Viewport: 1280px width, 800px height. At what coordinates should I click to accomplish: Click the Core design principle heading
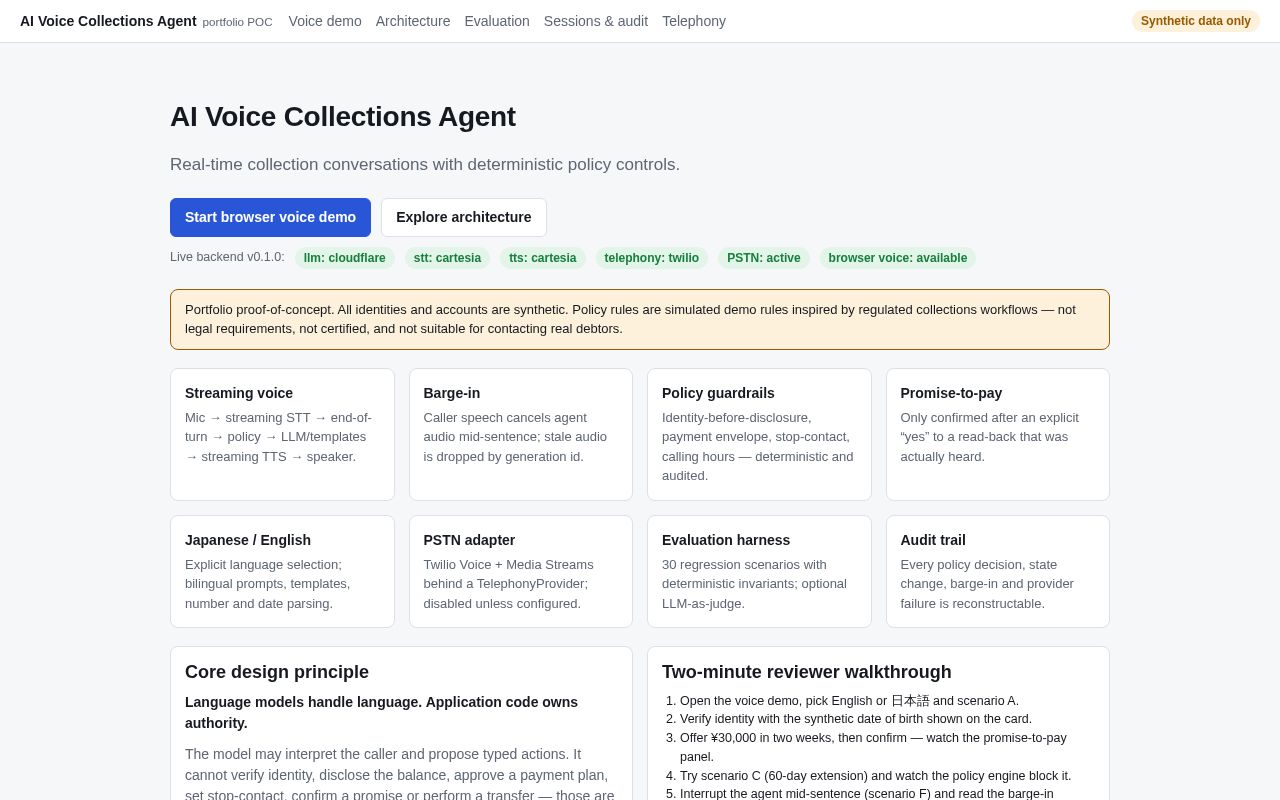(277, 672)
